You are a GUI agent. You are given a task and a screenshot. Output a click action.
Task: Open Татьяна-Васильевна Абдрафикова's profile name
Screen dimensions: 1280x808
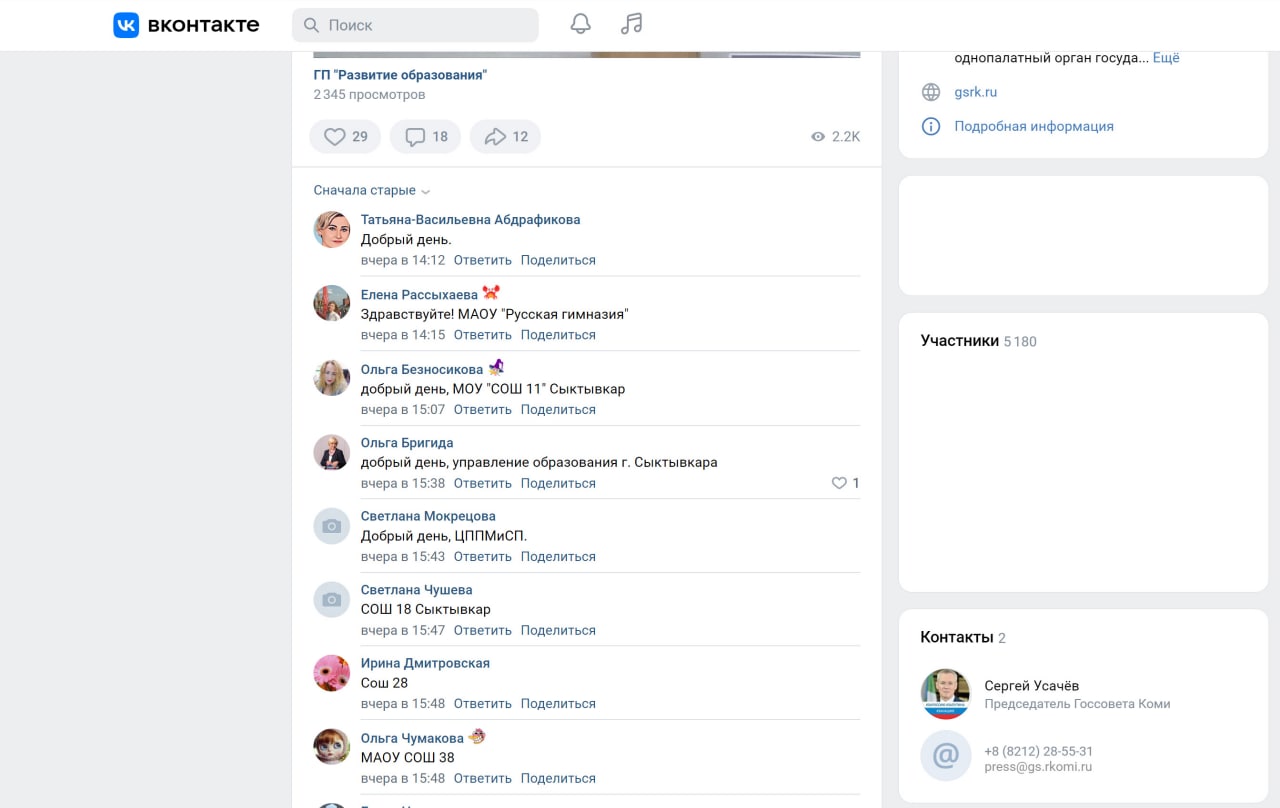[x=470, y=219]
